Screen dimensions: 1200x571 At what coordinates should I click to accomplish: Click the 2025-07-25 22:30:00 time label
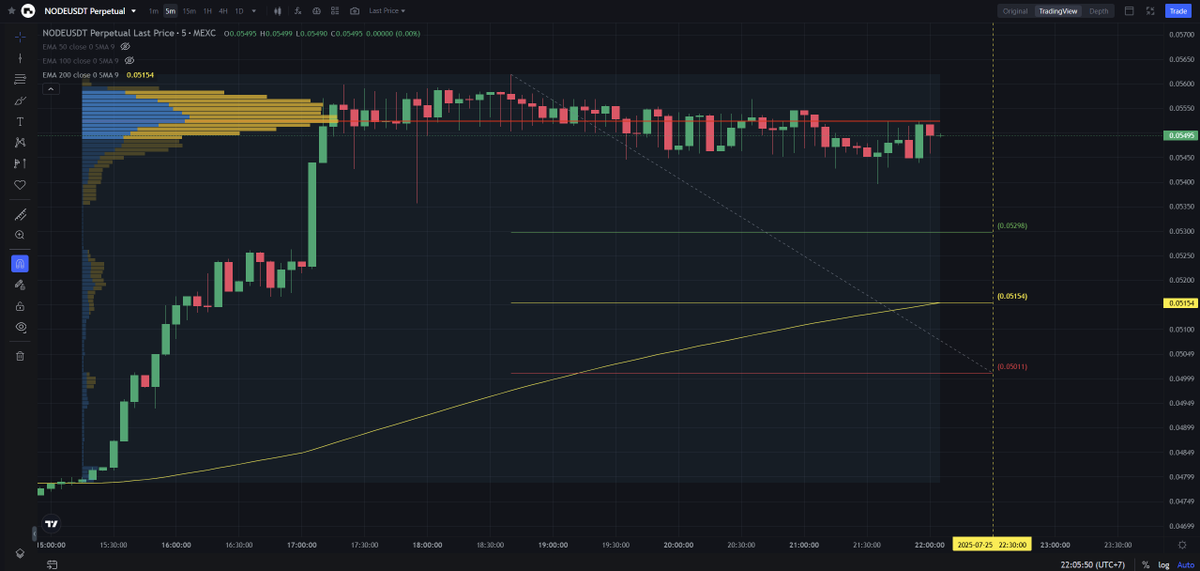(992, 545)
